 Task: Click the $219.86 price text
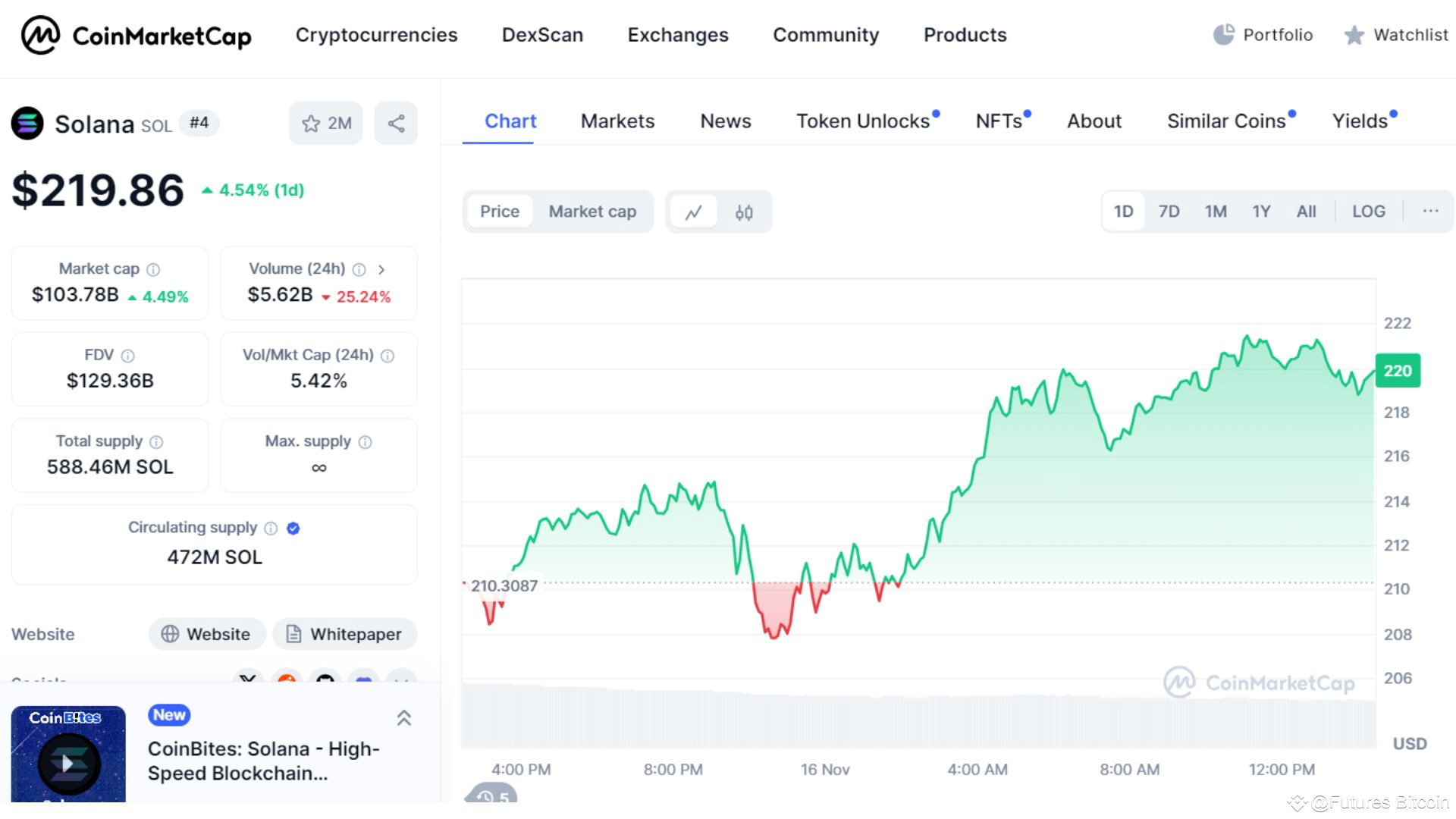click(x=98, y=190)
